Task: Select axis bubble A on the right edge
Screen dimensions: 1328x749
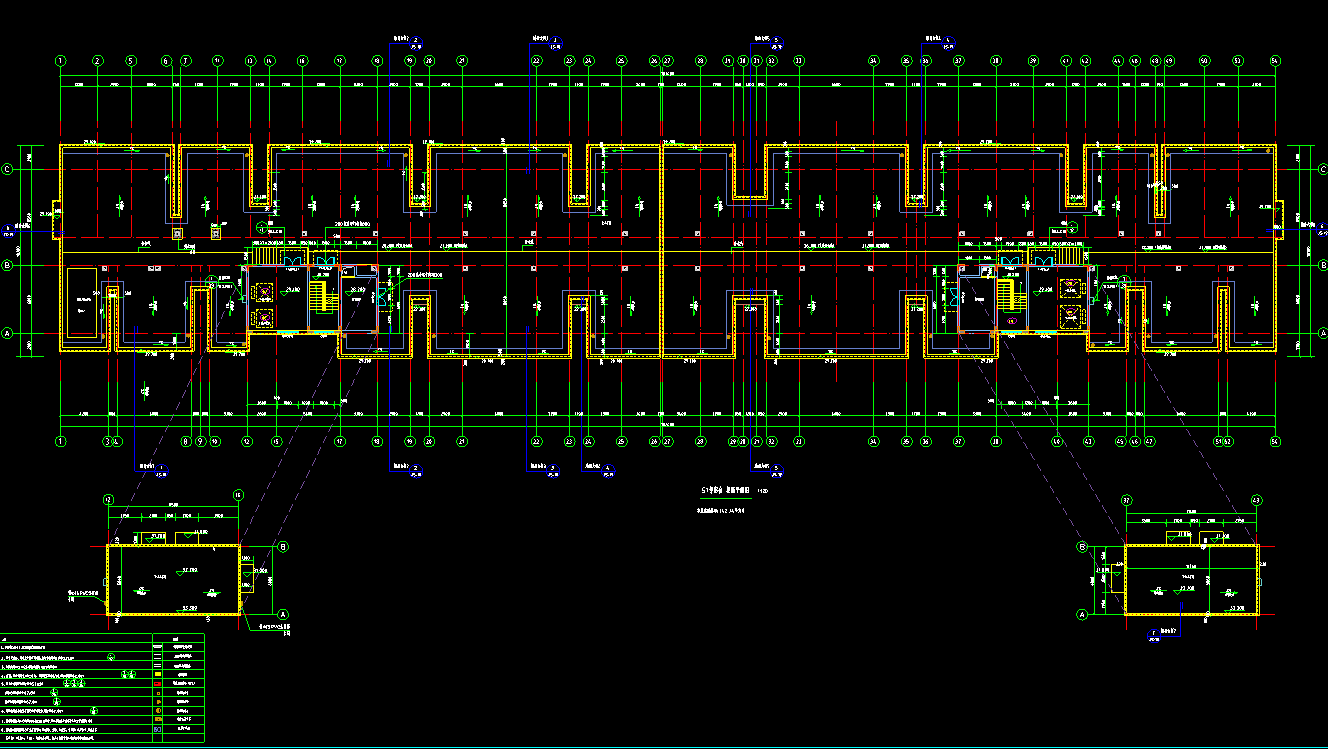Action: (x=1321, y=333)
